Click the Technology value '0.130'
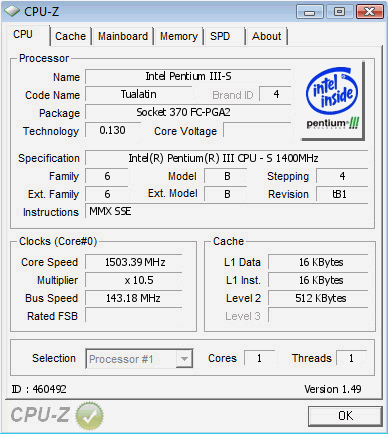This screenshot has height=434, width=388. pos(113,130)
